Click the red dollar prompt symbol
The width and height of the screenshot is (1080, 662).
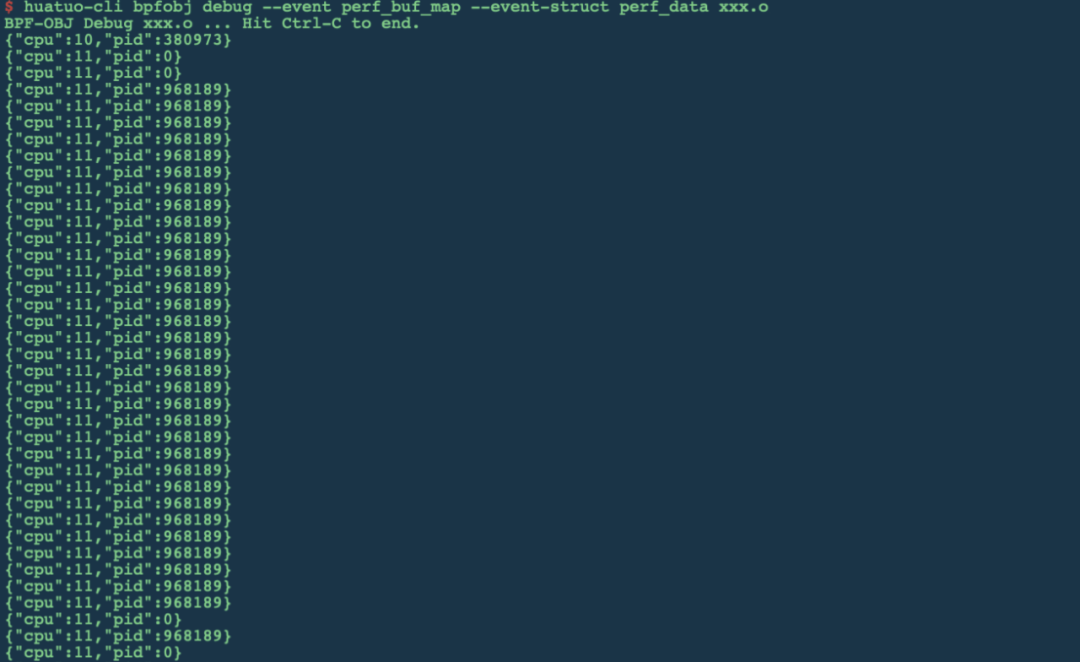(x=9, y=7)
